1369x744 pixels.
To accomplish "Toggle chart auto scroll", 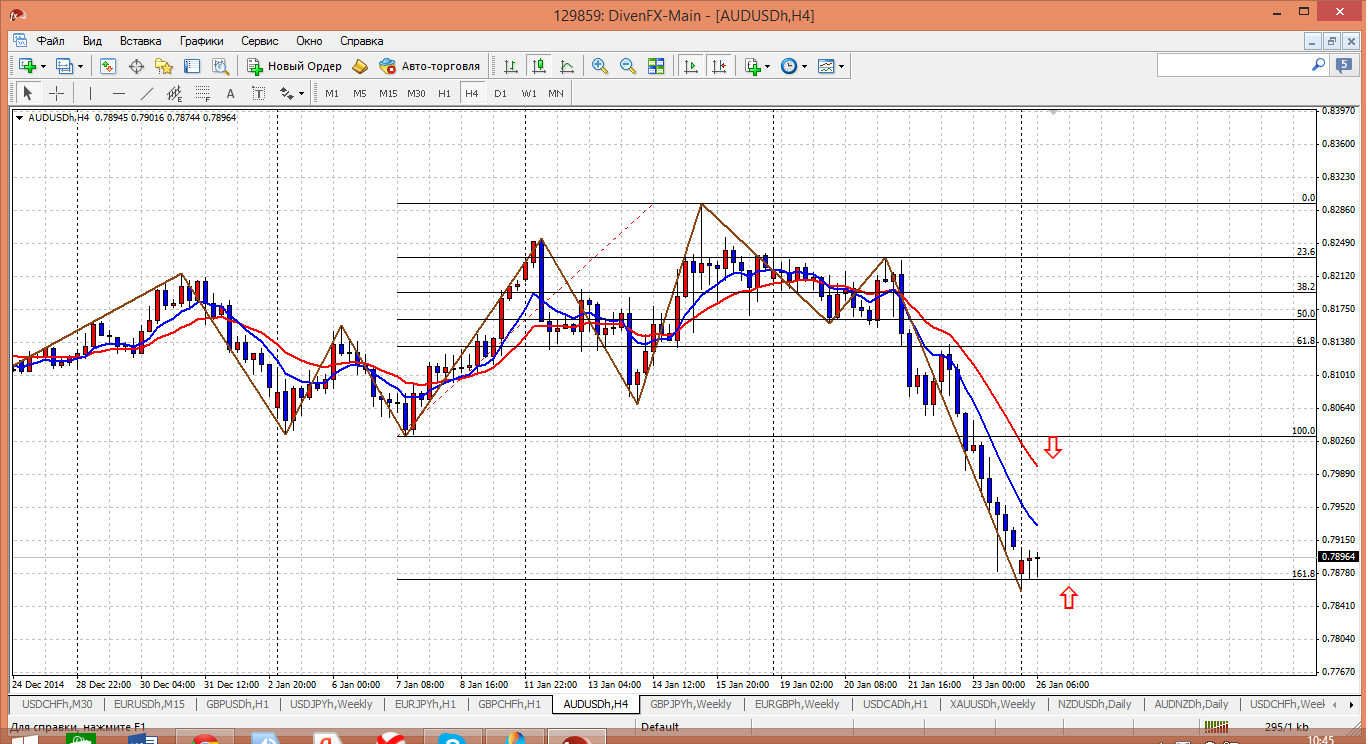I will (690, 66).
